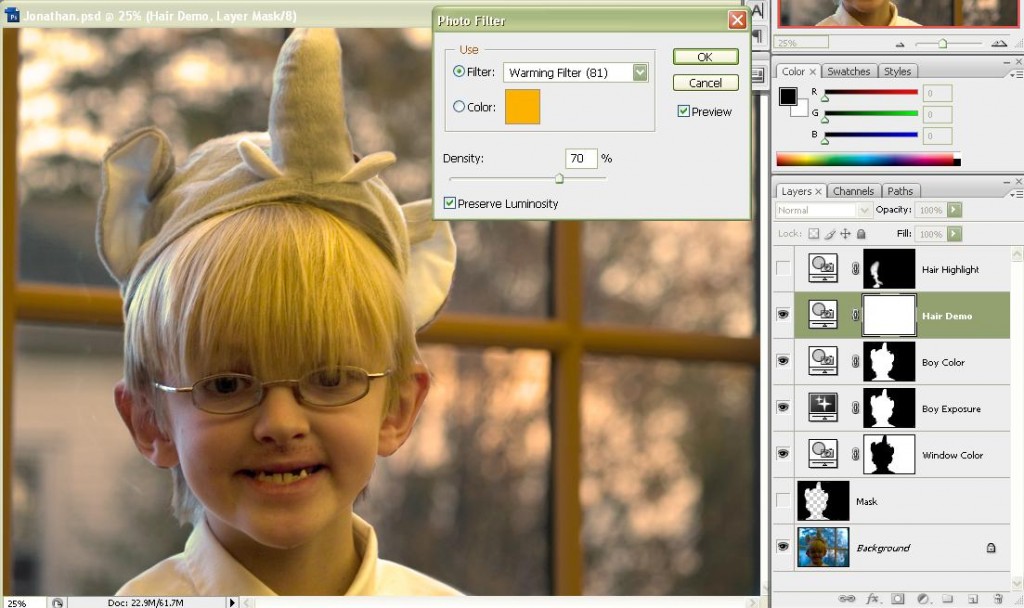1024x608 pixels.
Task: Click the Navigator zoom slider handle
Action: 942,43
